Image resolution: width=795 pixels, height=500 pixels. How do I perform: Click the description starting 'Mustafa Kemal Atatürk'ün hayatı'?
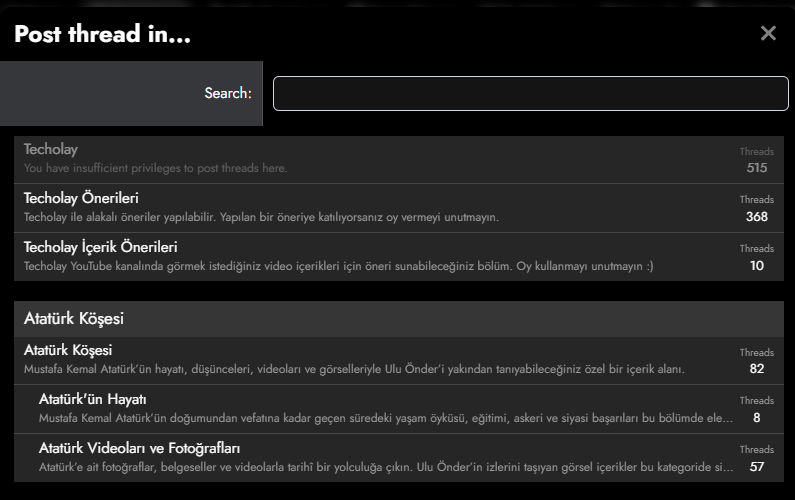coord(354,369)
